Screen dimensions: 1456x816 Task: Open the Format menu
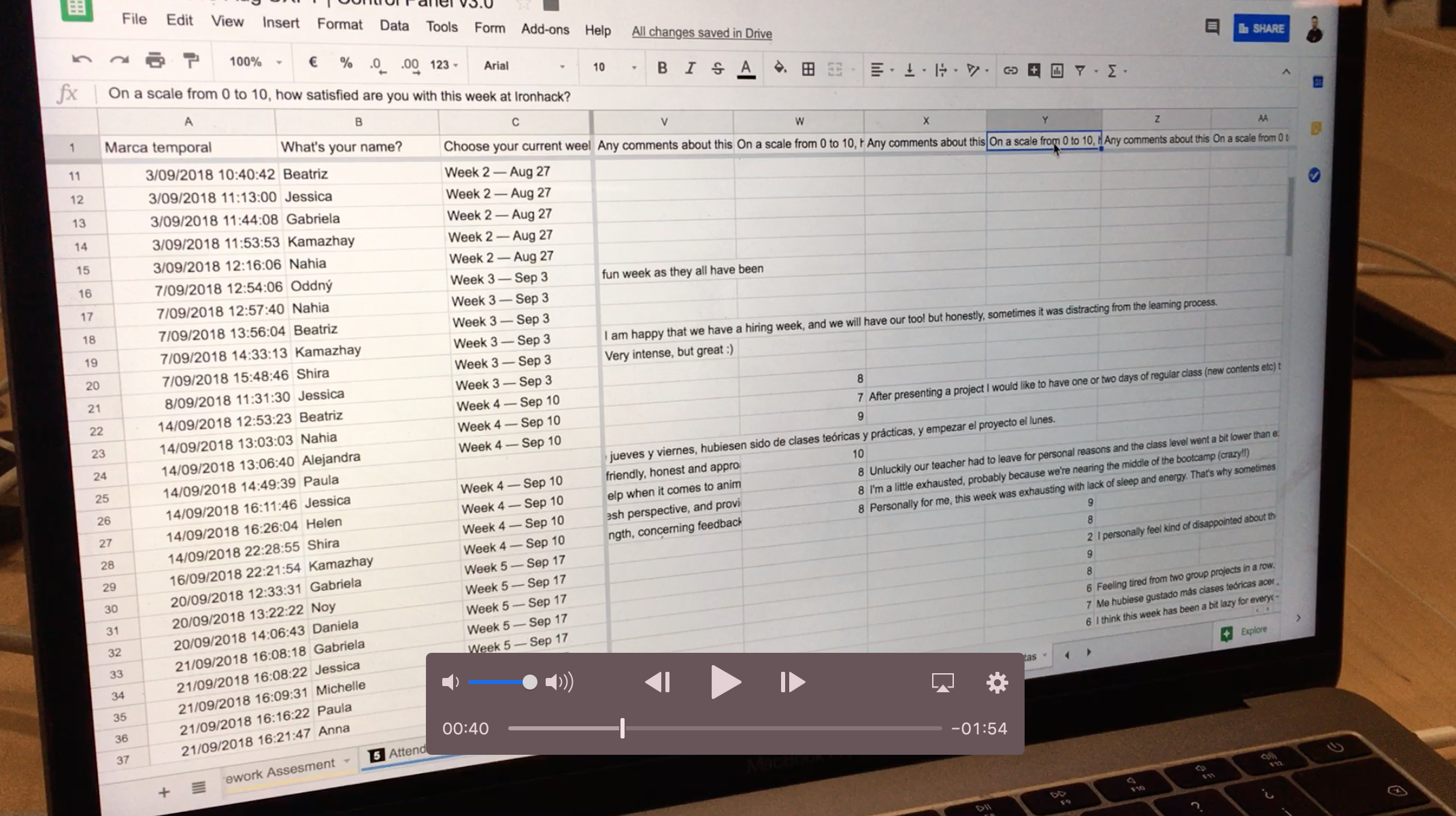pyautogui.click(x=340, y=24)
